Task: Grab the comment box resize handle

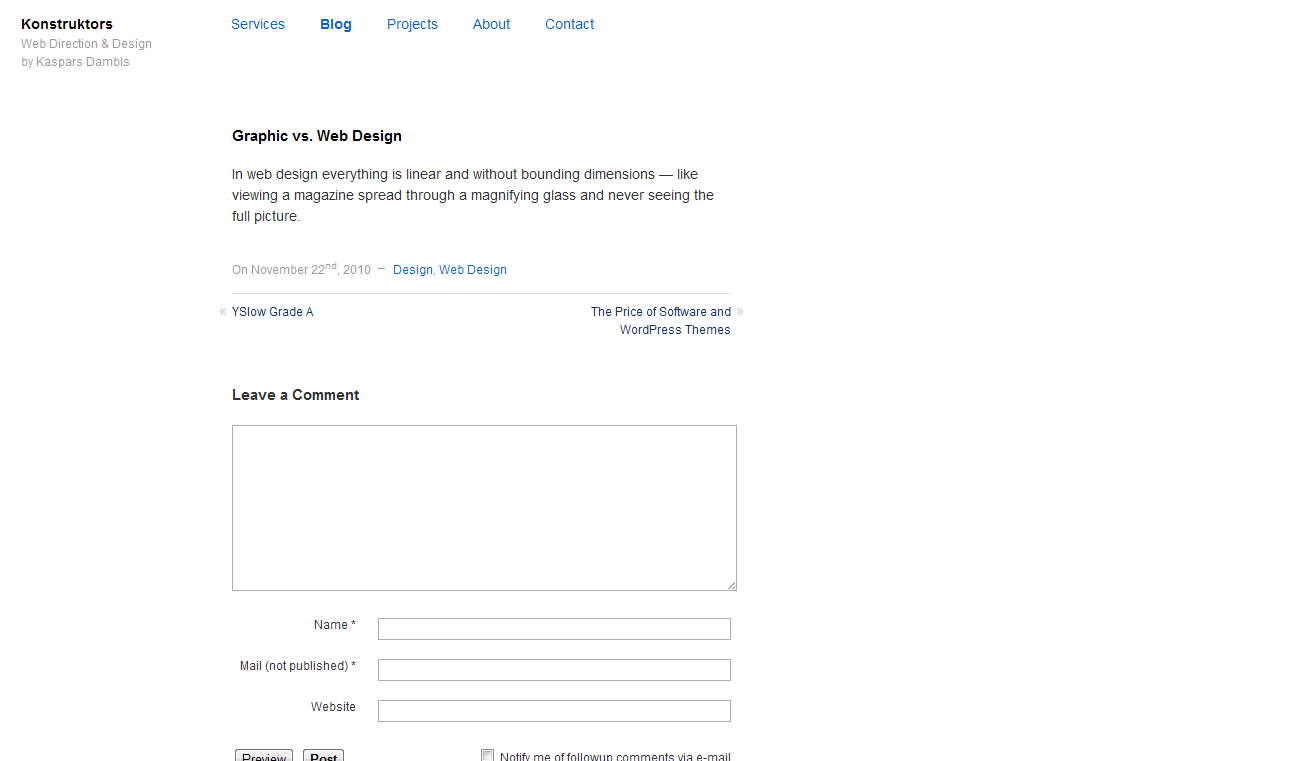Action: tap(731, 585)
